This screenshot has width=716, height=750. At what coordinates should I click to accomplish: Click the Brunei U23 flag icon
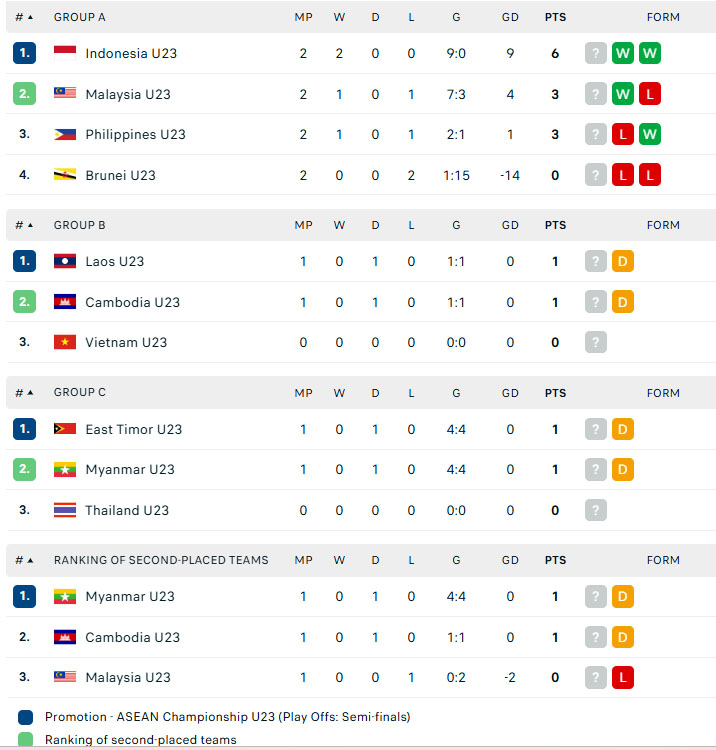click(65, 175)
